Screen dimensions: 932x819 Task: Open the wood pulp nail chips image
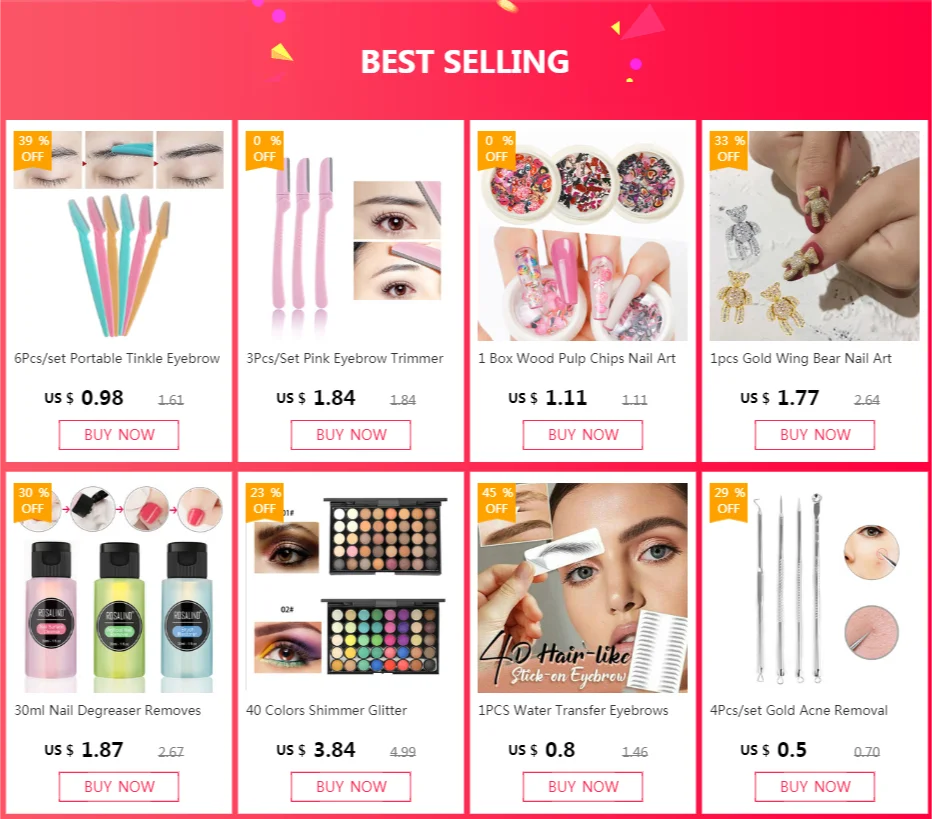(582, 236)
